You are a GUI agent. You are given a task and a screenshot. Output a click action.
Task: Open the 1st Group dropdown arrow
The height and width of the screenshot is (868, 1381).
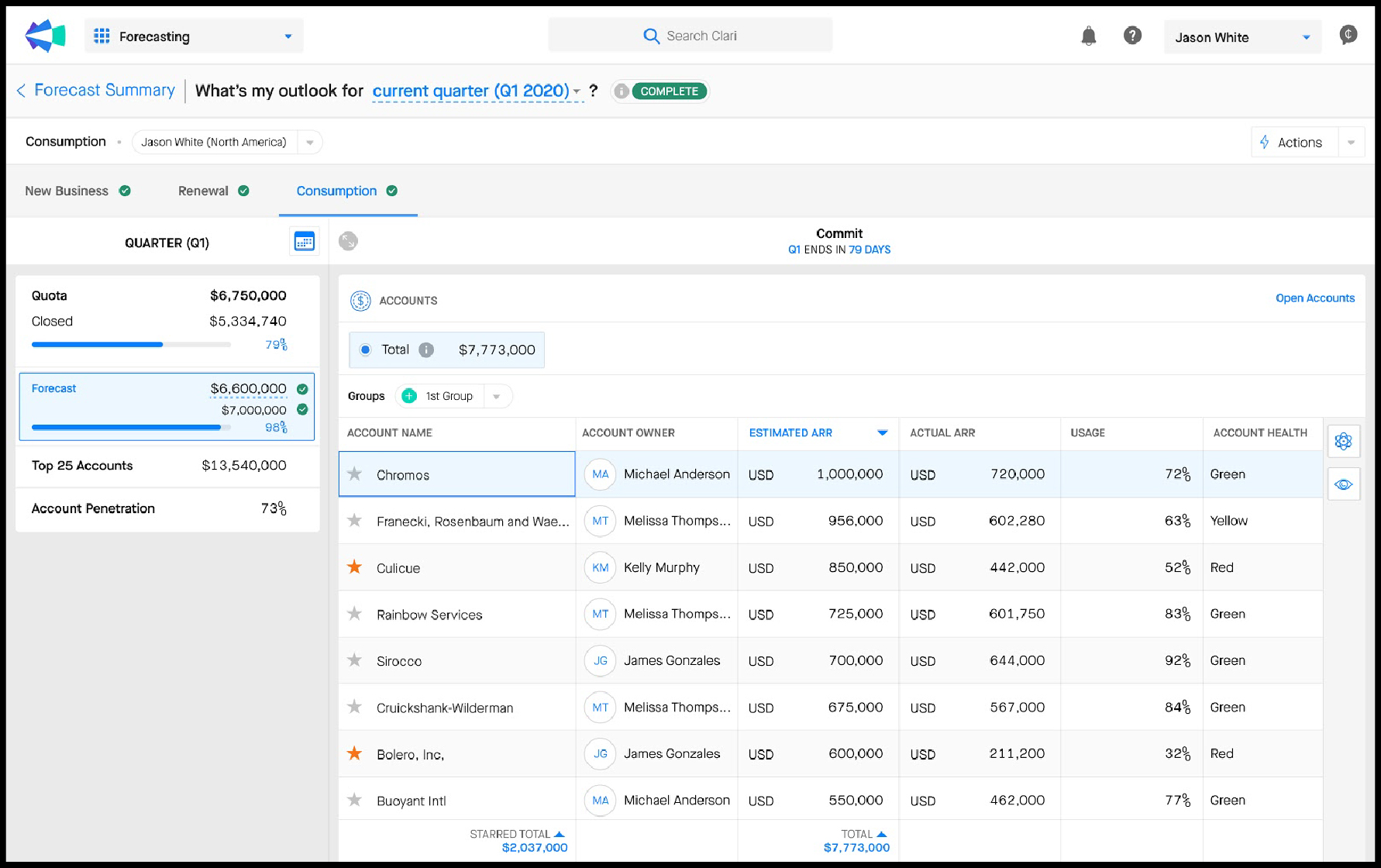497,396
